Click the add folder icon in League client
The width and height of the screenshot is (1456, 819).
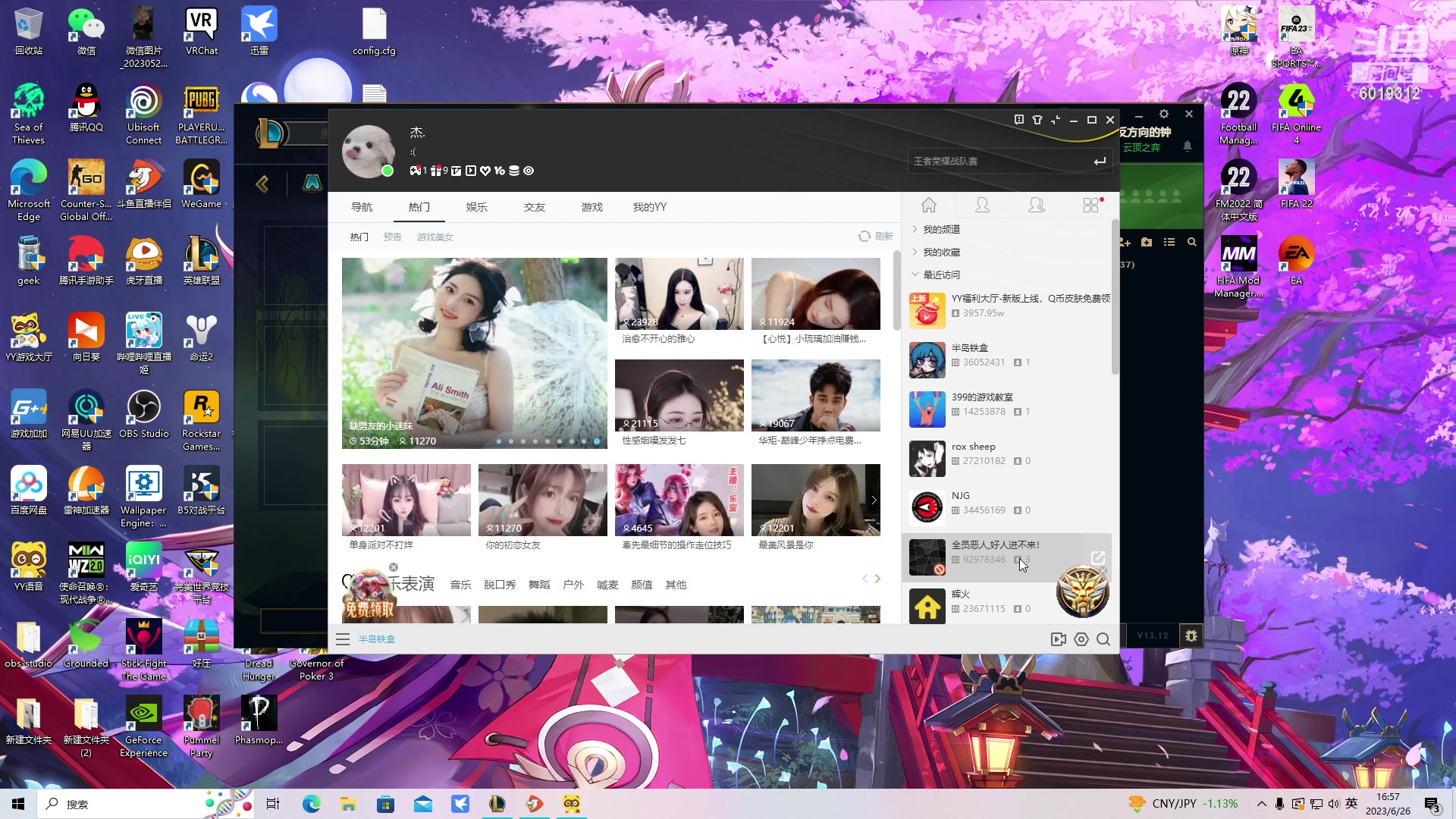point(1147,242)
